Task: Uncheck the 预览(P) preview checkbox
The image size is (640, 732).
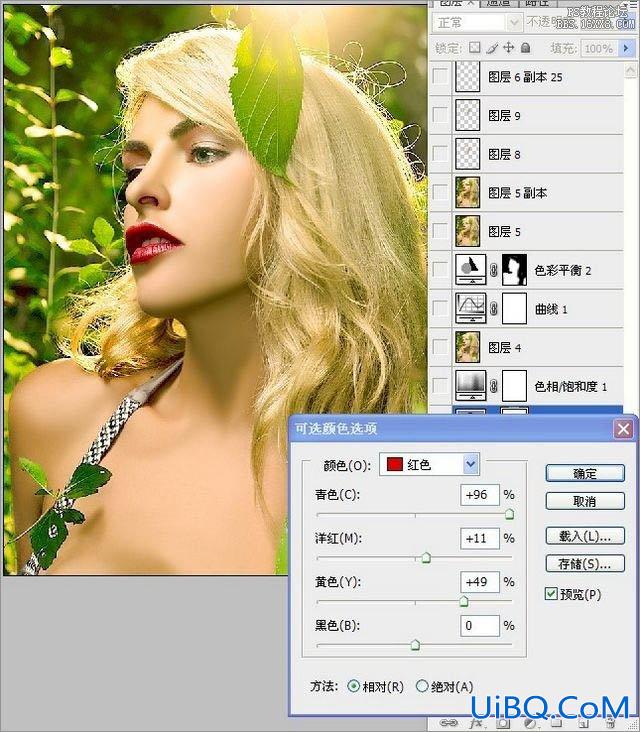Action: click(x=551, y=593)
